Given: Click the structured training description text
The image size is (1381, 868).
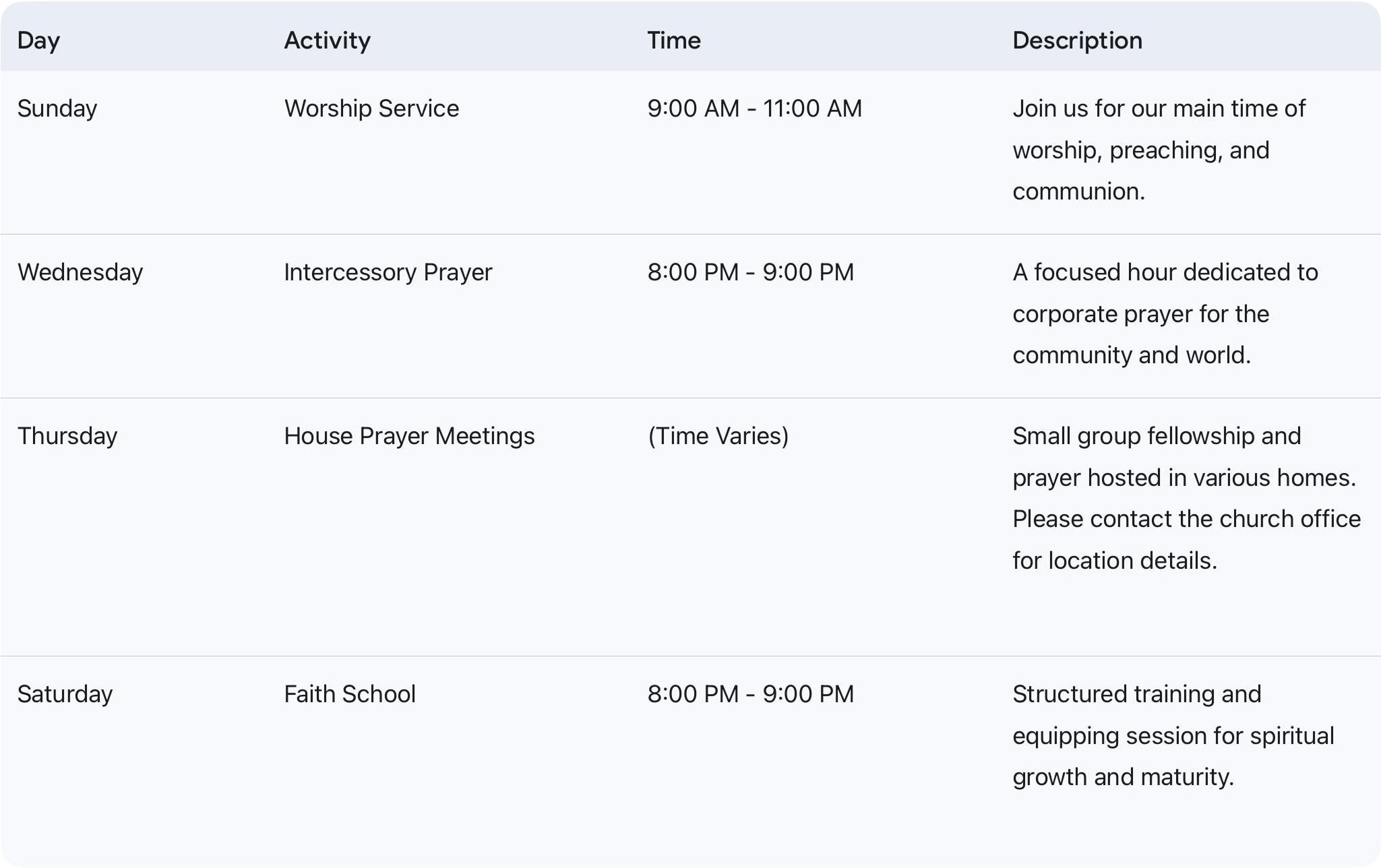Looking at the screenshot, I should 1173,735.
